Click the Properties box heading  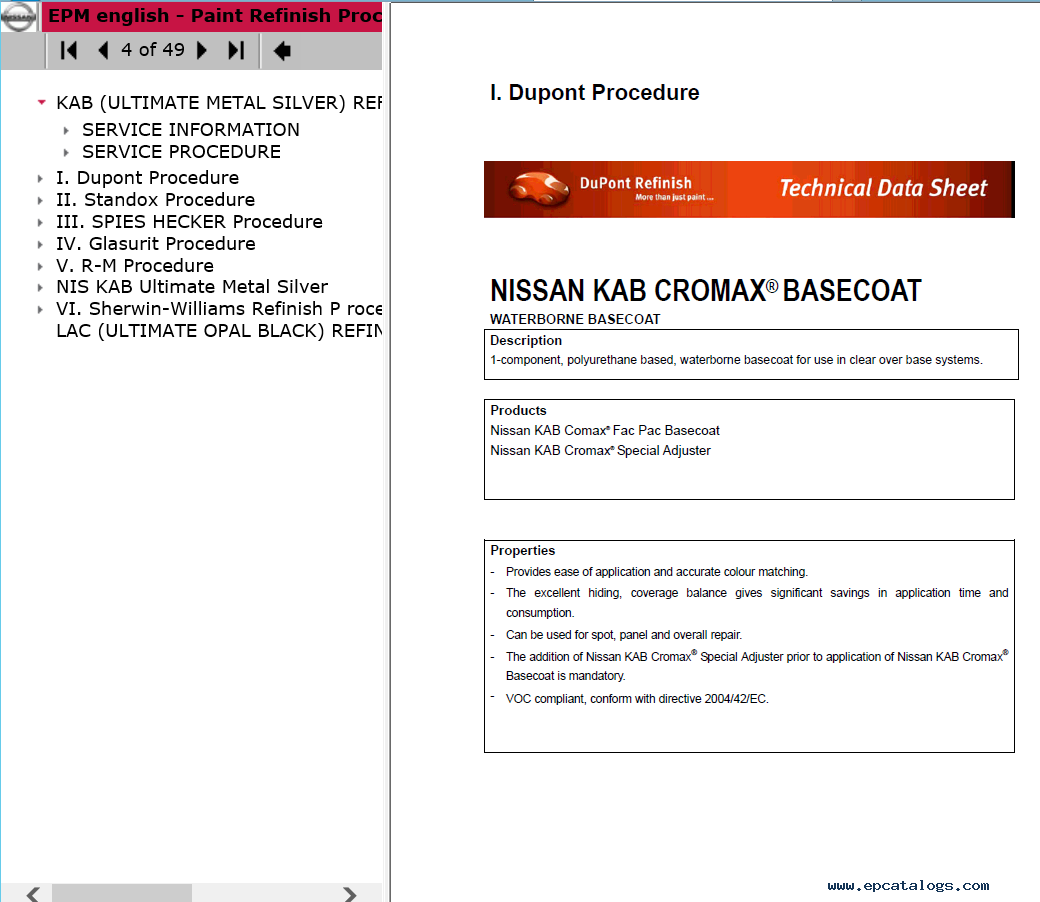pyautogui.click(x=523, y=550)
